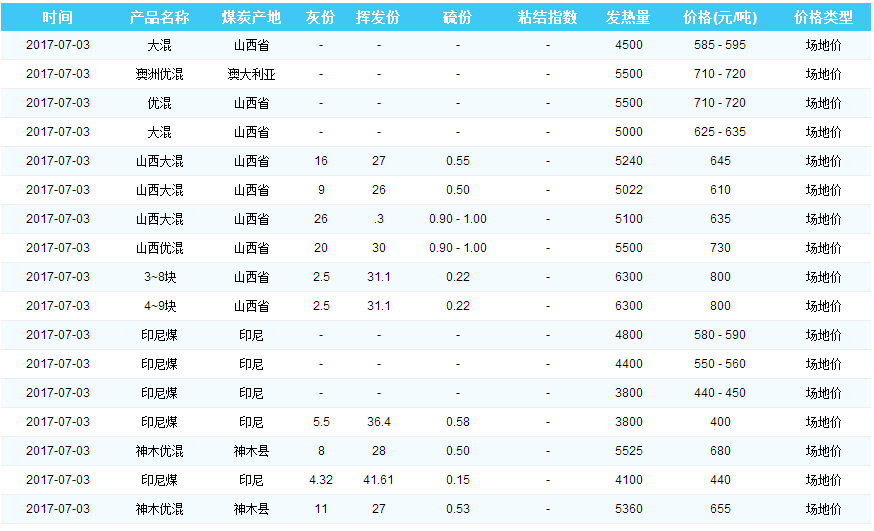Select the 41.61 volatile content value
This screenshot has height=531, width=874.
pos(378,480)
